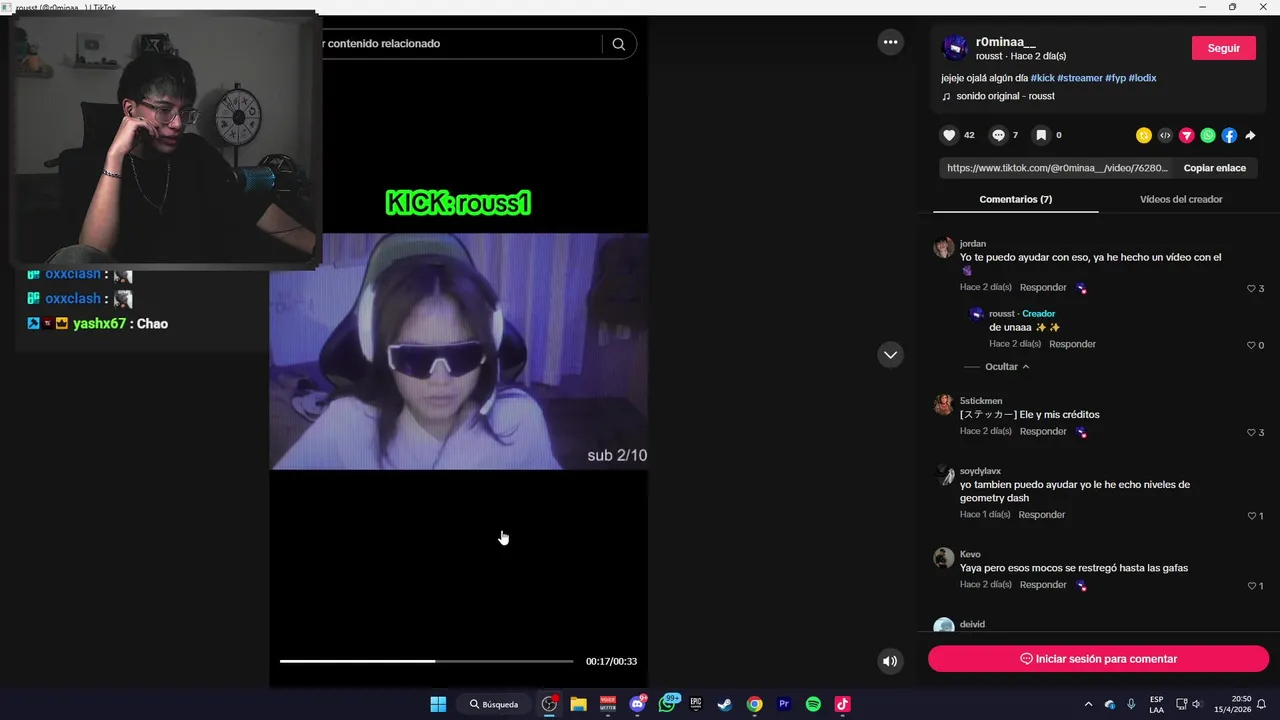Click the r0minaa__ username

pos(1007,41)
